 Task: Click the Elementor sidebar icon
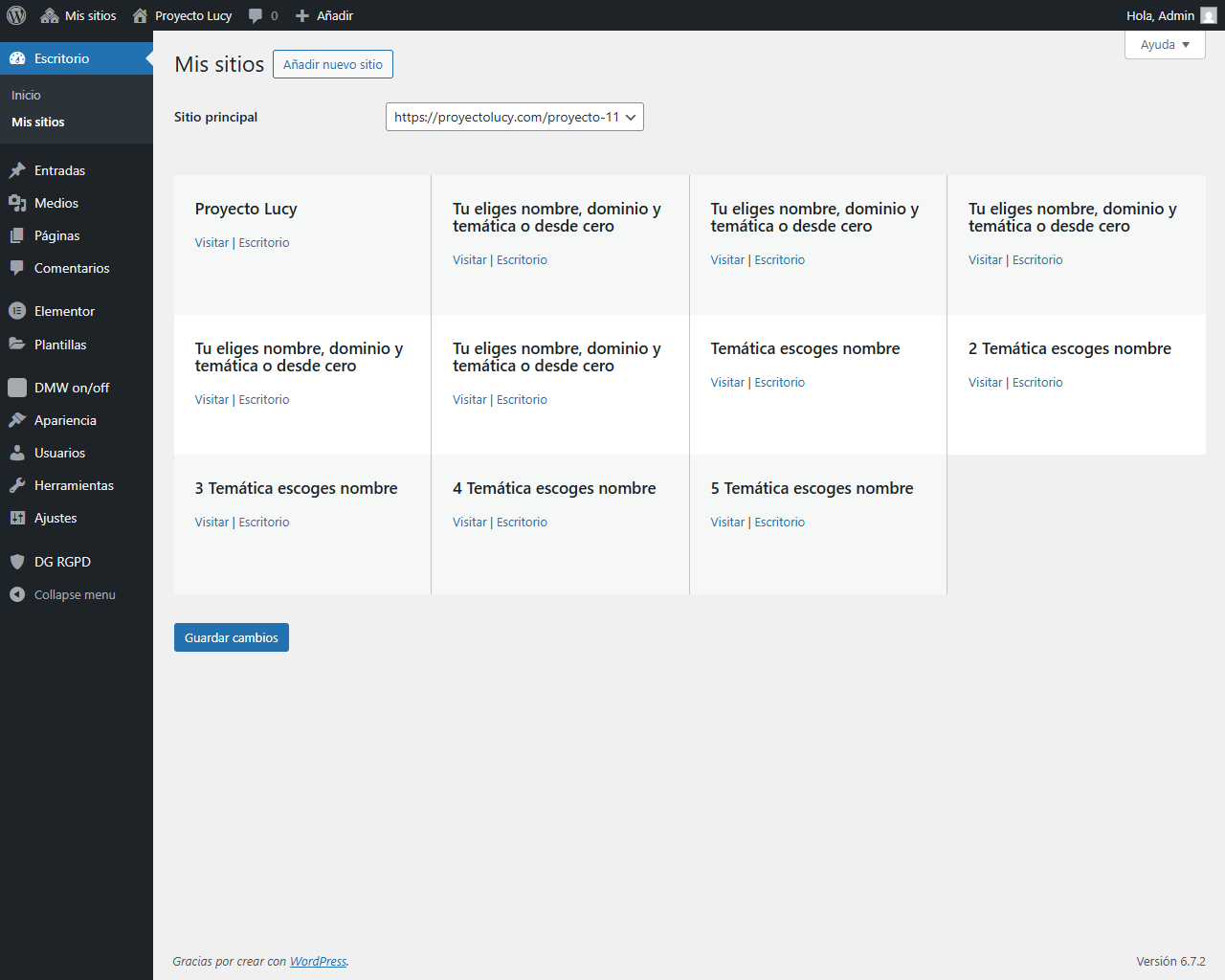coord(17,311)
